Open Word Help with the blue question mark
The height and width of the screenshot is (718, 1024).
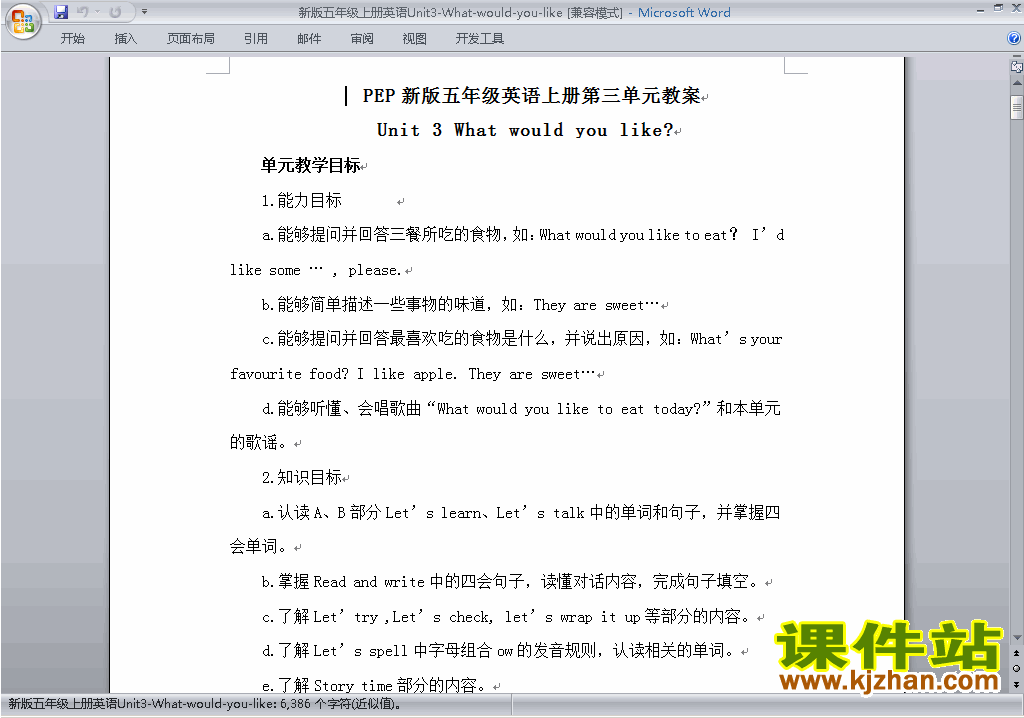click(x=1014, y=39)
